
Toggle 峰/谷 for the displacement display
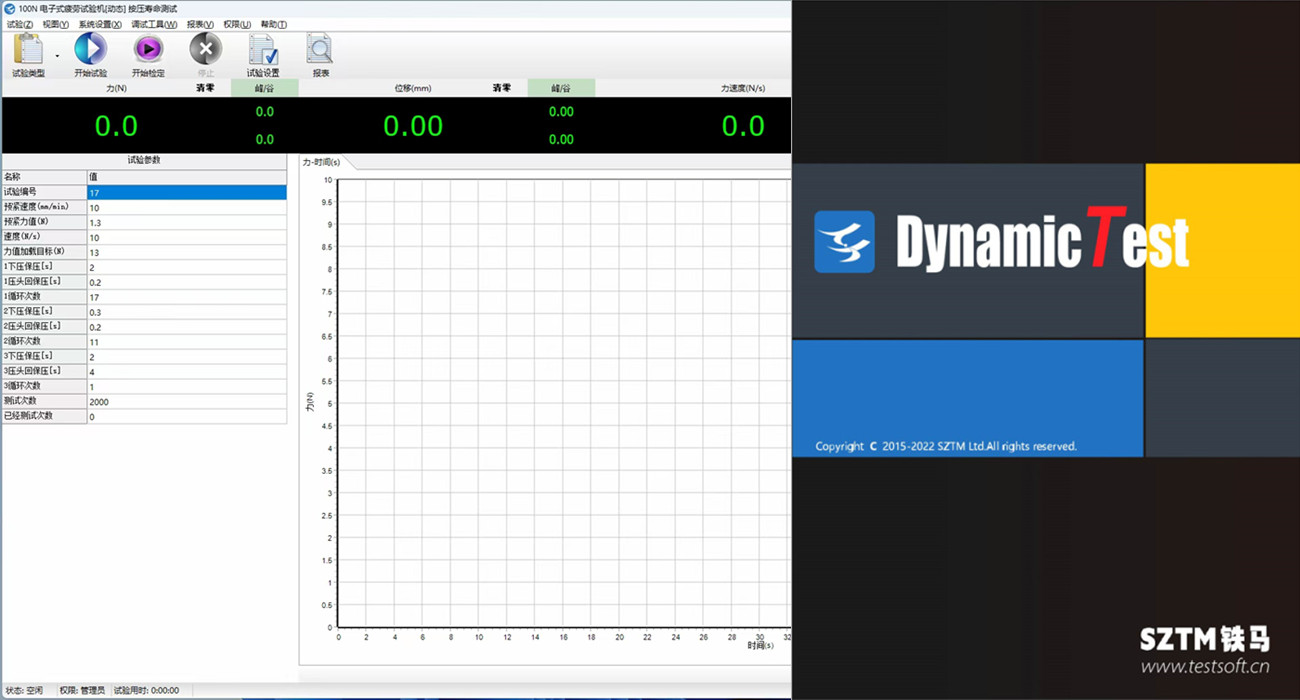click(561, 88)
